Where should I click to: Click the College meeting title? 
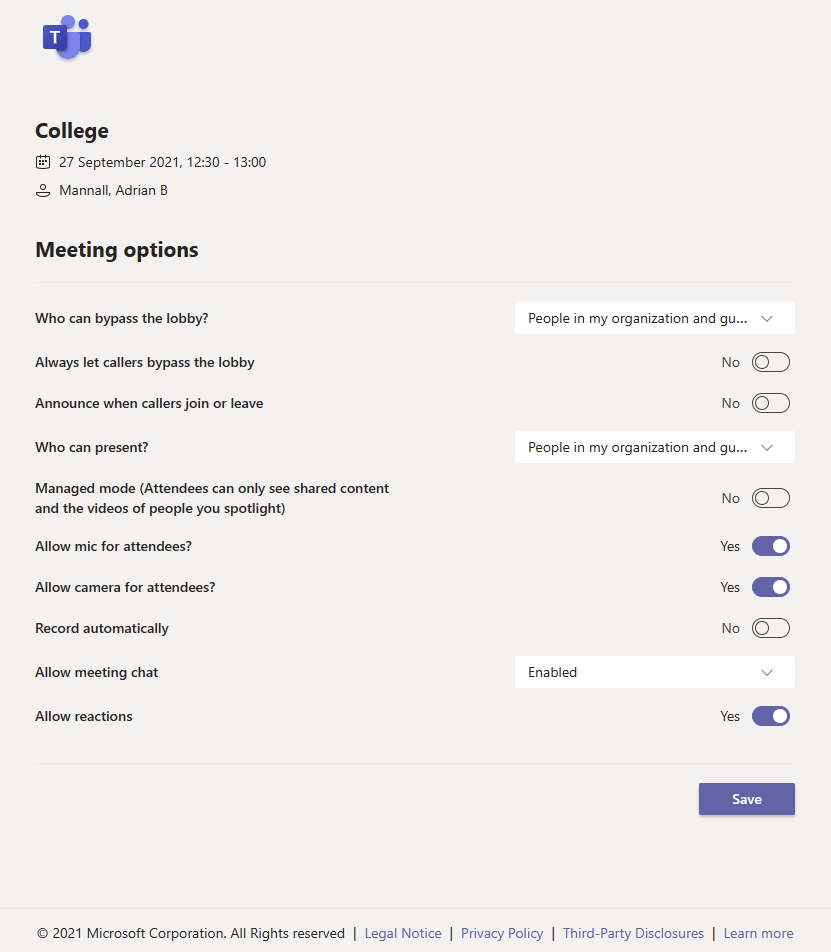click(x=72, y=131)
